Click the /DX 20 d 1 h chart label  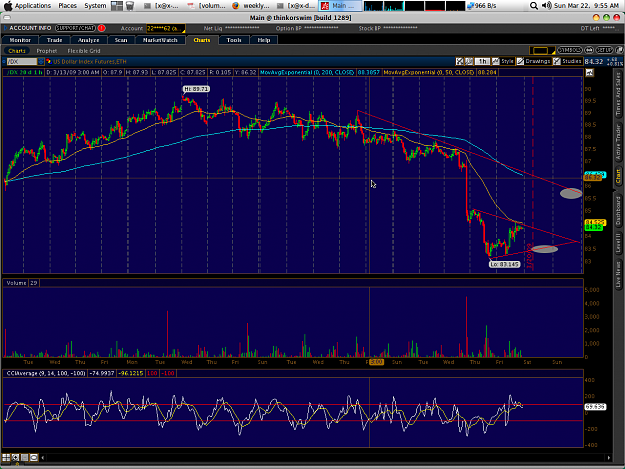coord(23,72)
